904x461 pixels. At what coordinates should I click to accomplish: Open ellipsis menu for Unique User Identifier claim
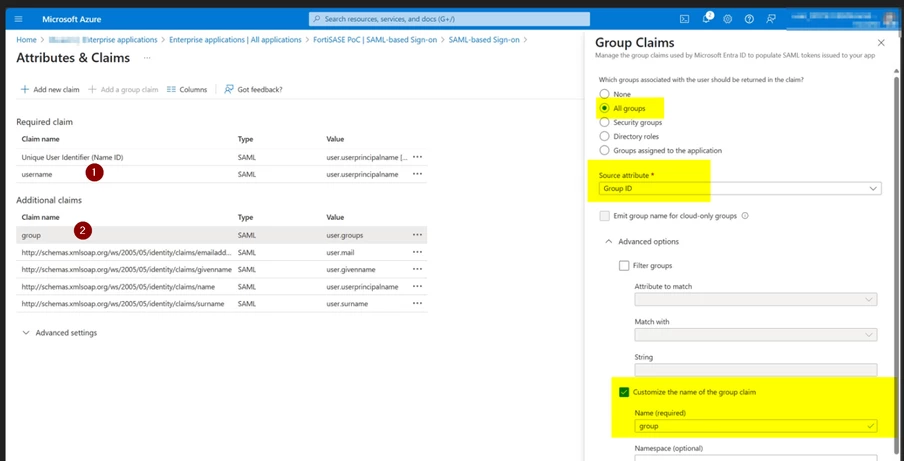(417, 157)
